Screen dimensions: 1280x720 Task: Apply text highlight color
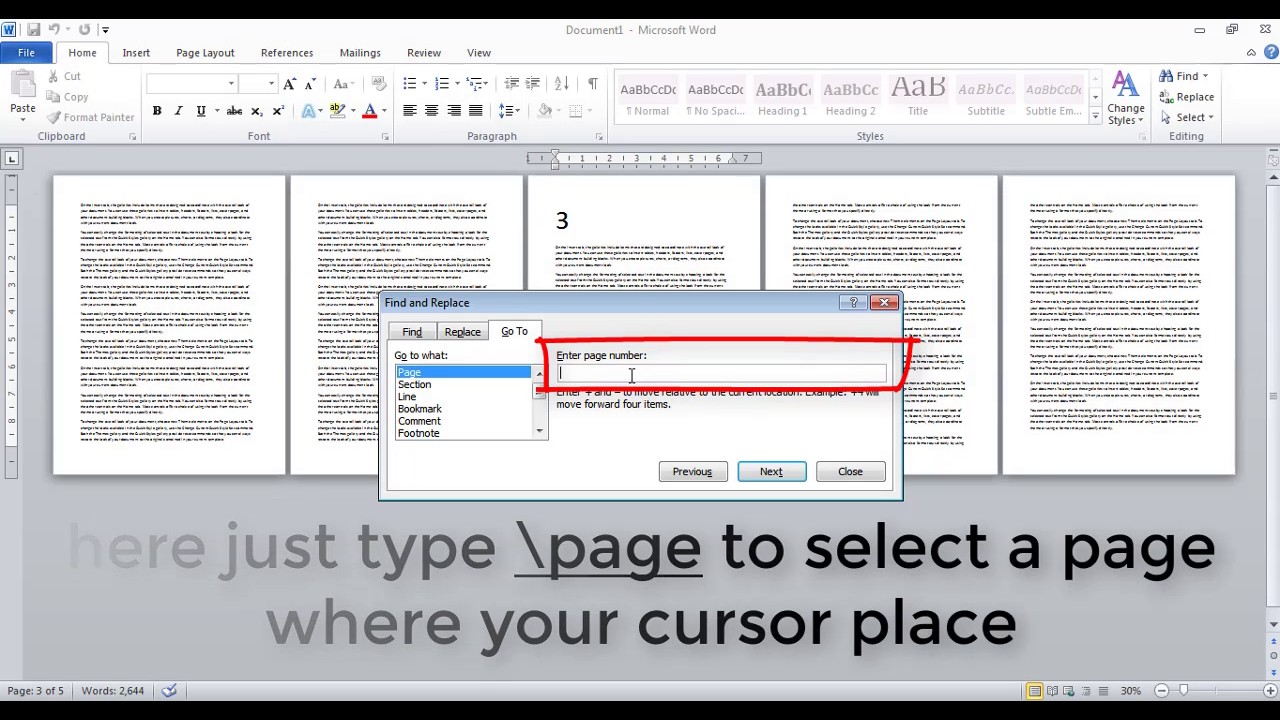click(x=338, y=111)
